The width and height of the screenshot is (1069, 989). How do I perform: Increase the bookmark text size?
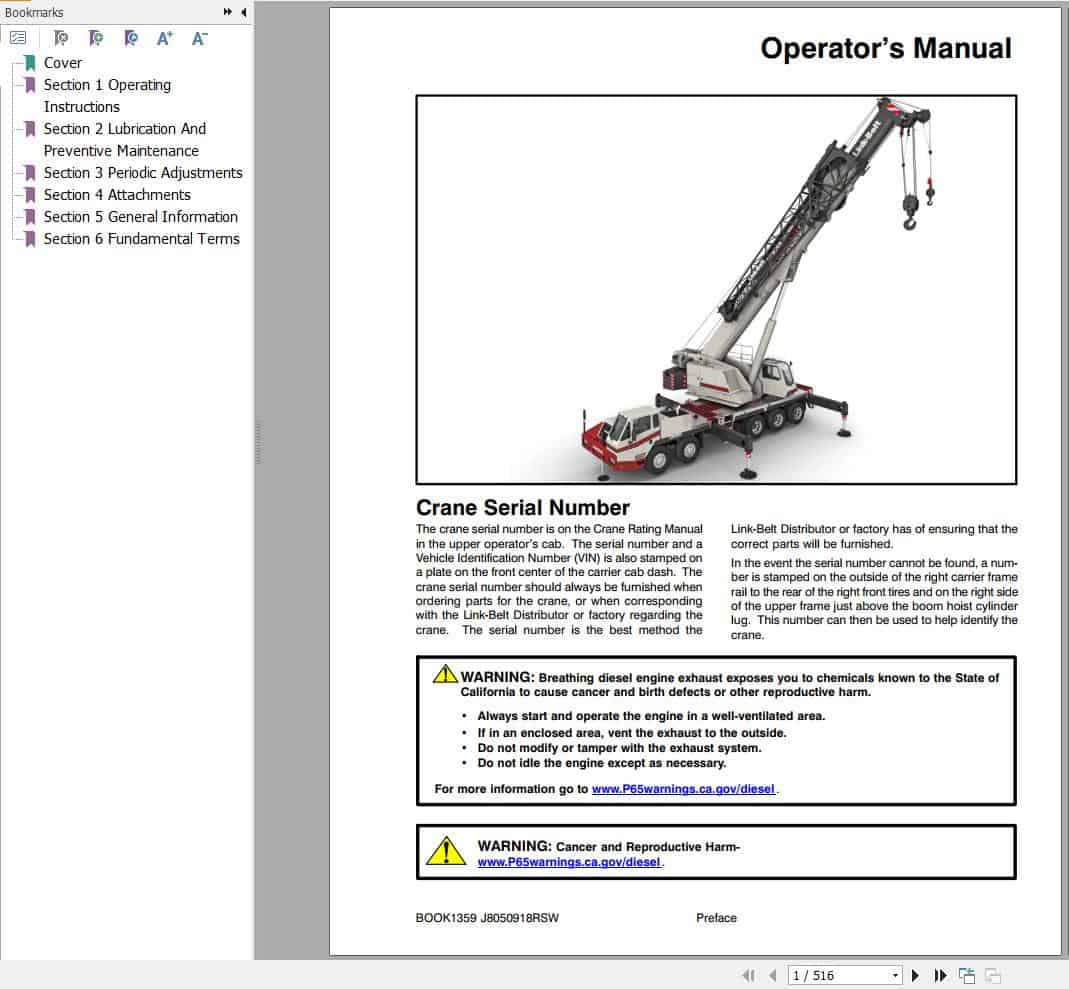coord(164,38)
